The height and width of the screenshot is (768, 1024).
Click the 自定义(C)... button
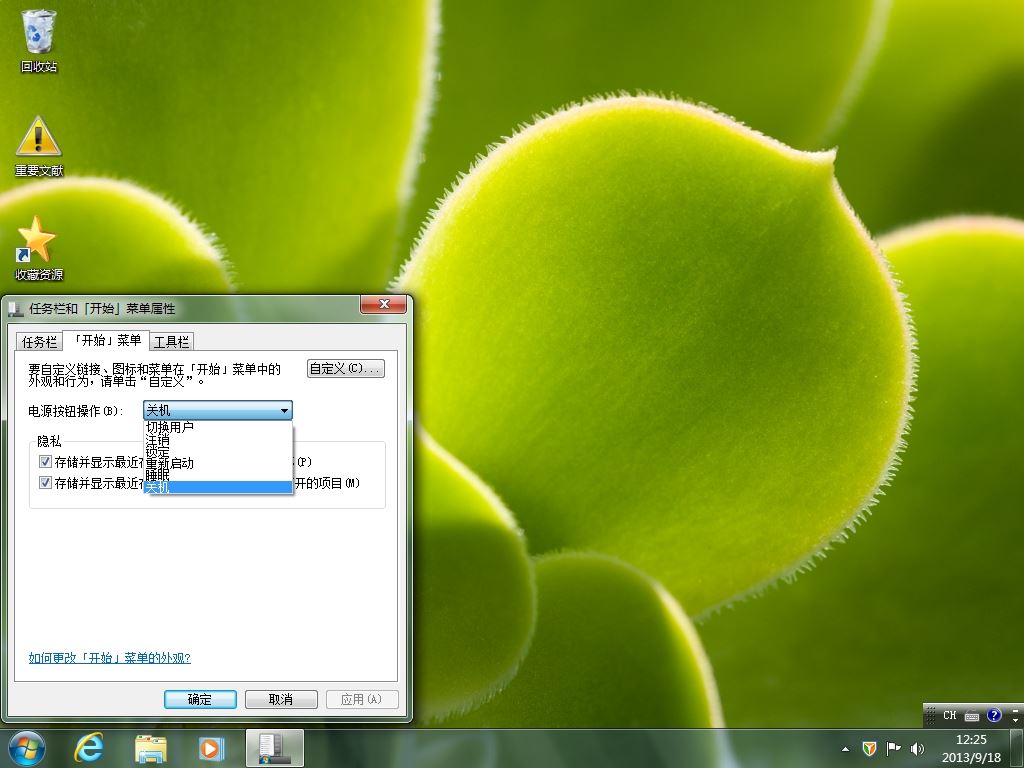coord(345,368)
